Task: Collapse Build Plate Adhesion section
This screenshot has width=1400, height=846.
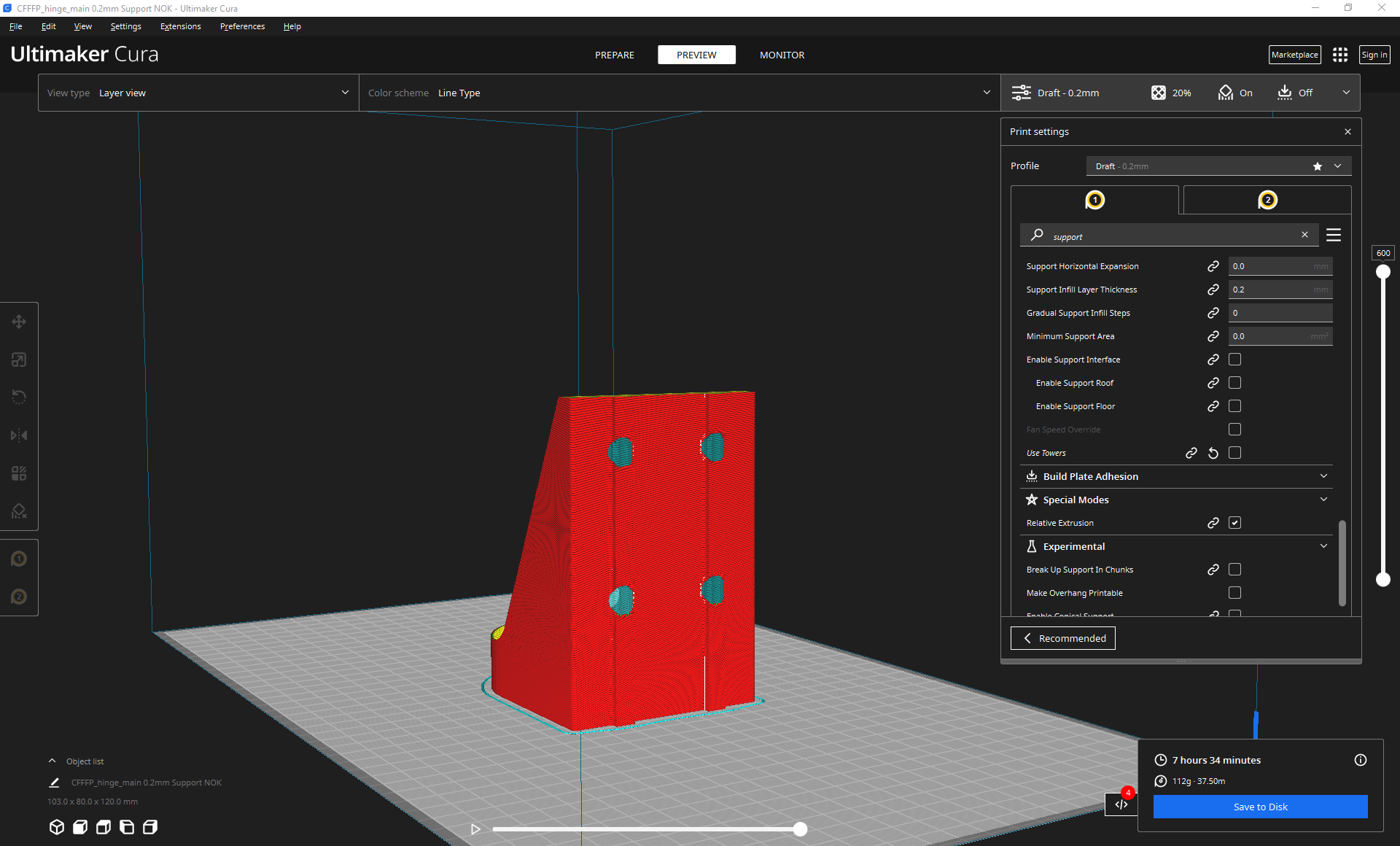Action: coord(1176,476)
